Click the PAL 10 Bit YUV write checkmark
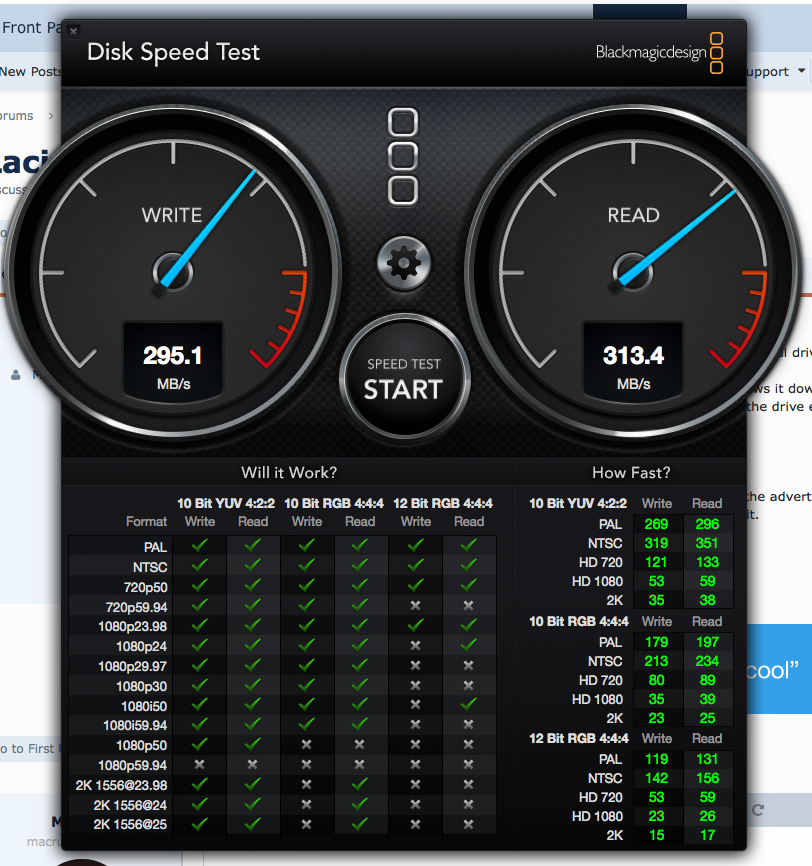 tap(199, 546)
